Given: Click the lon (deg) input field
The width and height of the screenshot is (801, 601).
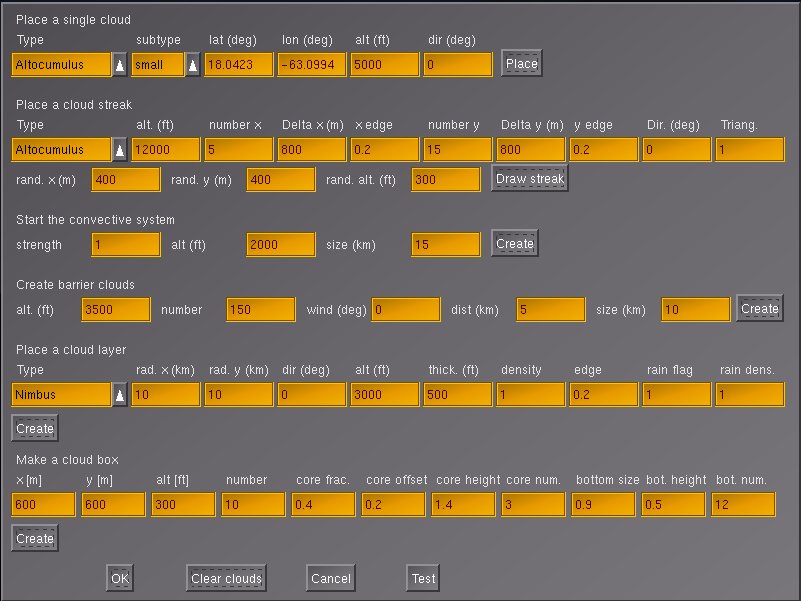Looking at the screenshot, I should pyautogui.click(x=312, y=64).
